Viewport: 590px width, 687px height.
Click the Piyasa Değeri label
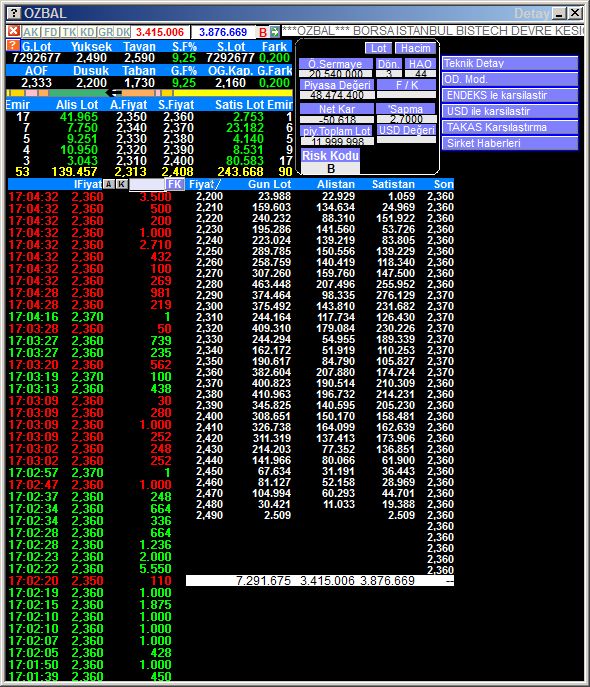coord(337,85)
